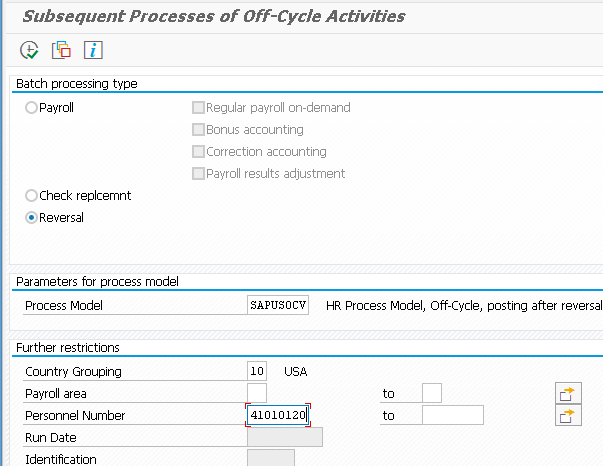
Task: Click the Personnel Number field with 41010120
Action: (x=277, y=415)
